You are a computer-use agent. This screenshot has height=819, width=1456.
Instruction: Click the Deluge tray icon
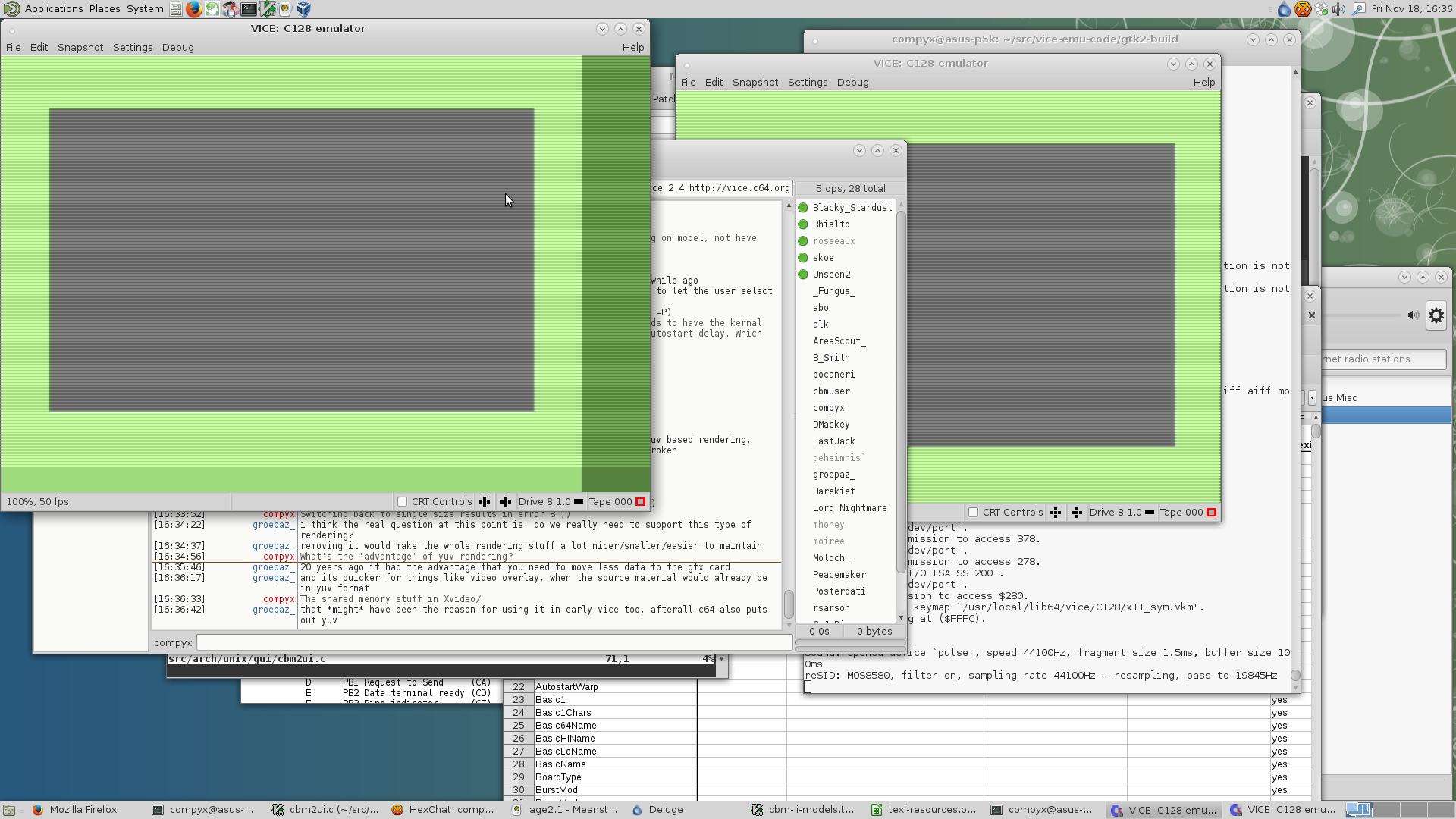tap(1284, 9)
